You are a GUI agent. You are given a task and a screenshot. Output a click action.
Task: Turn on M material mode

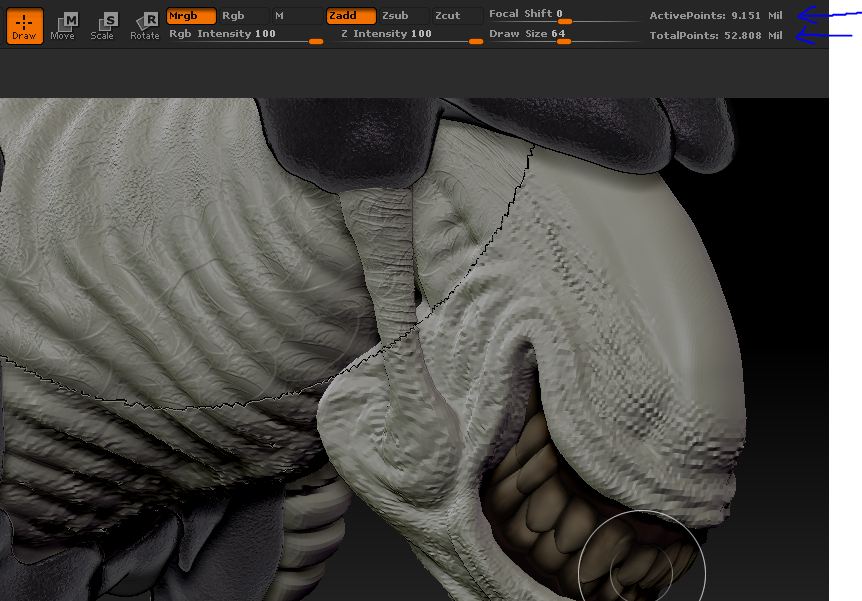coord(296,16)
